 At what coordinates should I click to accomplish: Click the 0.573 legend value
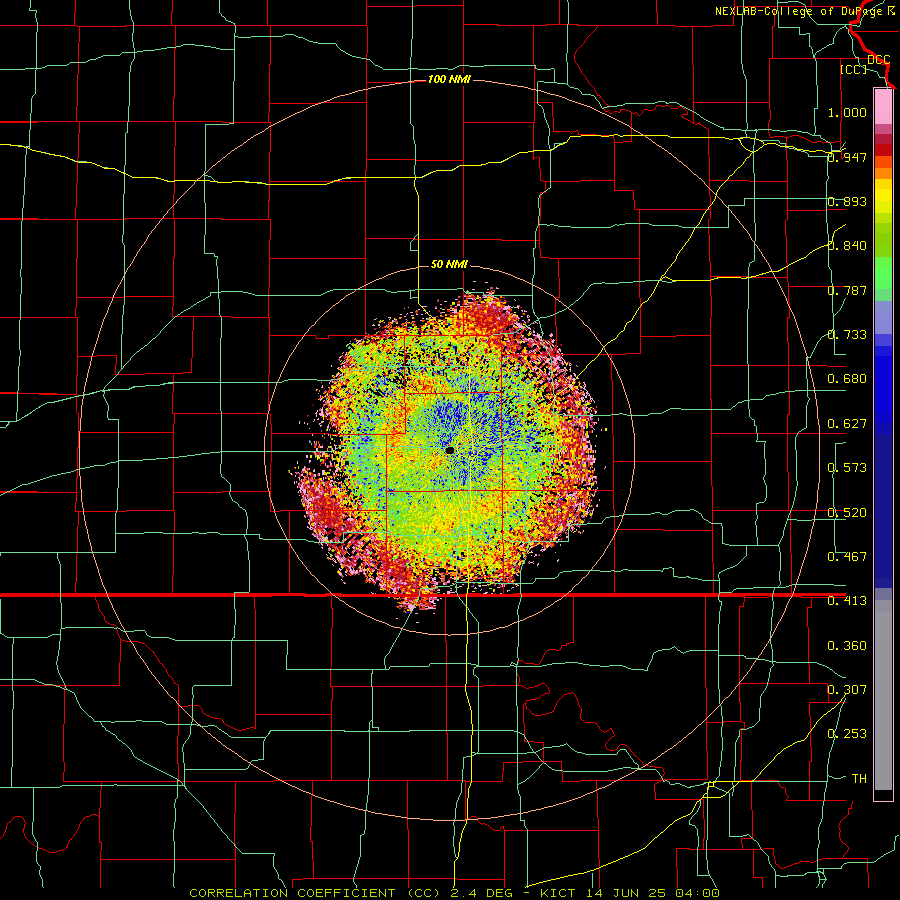pyautogui.click(x=847, y=468)
